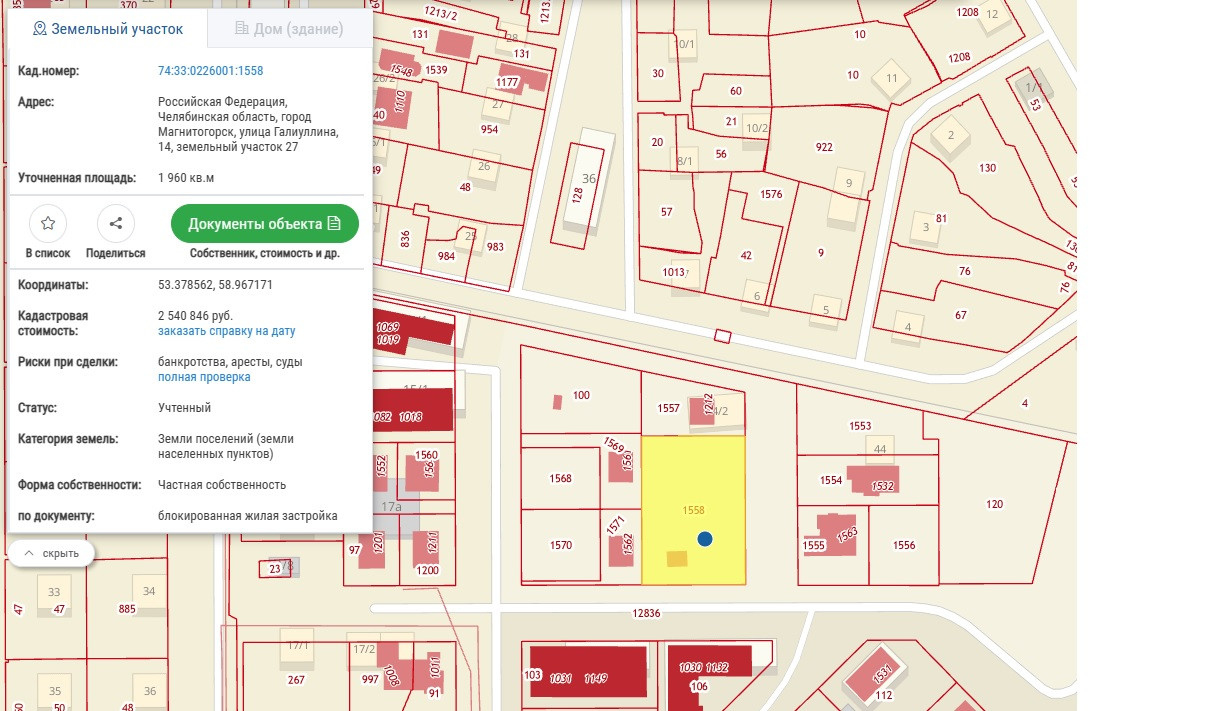Screen dimensions: 1219x711
Task: Add parcel to list with star icon
Action: (x=47, y=224)
